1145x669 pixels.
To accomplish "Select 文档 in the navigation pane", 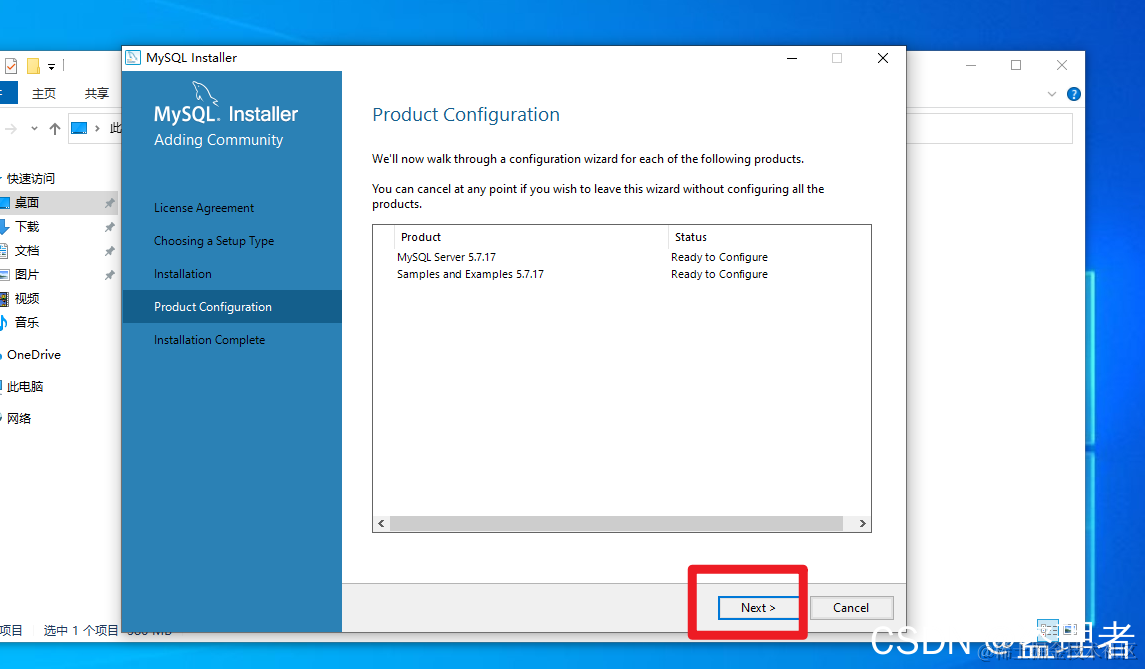I will [x=27, y=251].
